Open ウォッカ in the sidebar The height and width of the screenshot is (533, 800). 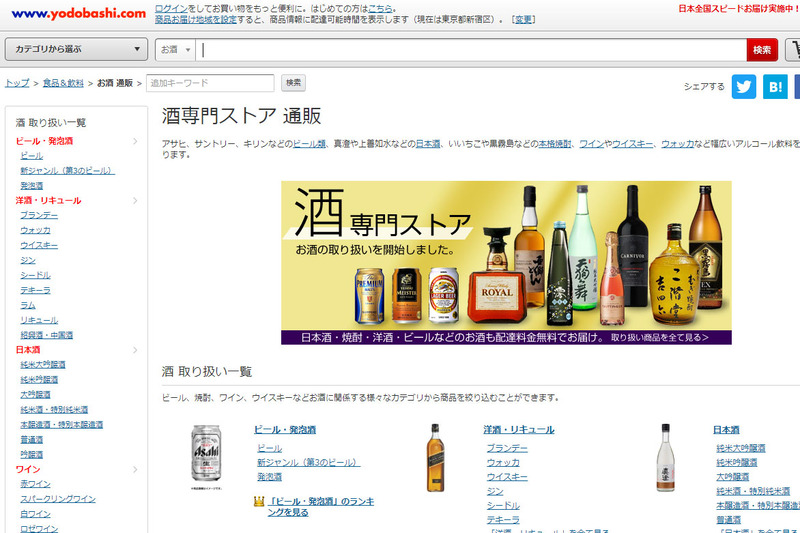pos(36,230)
